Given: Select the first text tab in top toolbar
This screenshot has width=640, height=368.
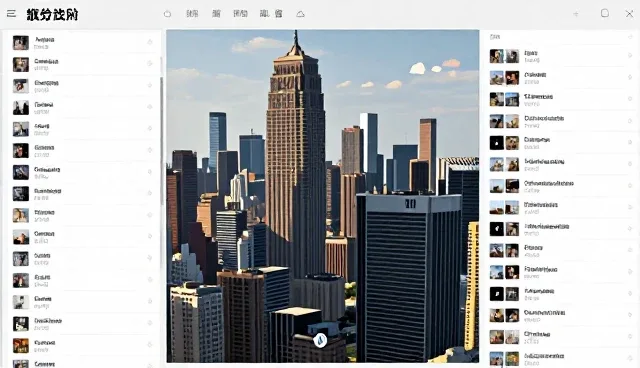Looking at the screenshot, I should click(x=192, y=14).
